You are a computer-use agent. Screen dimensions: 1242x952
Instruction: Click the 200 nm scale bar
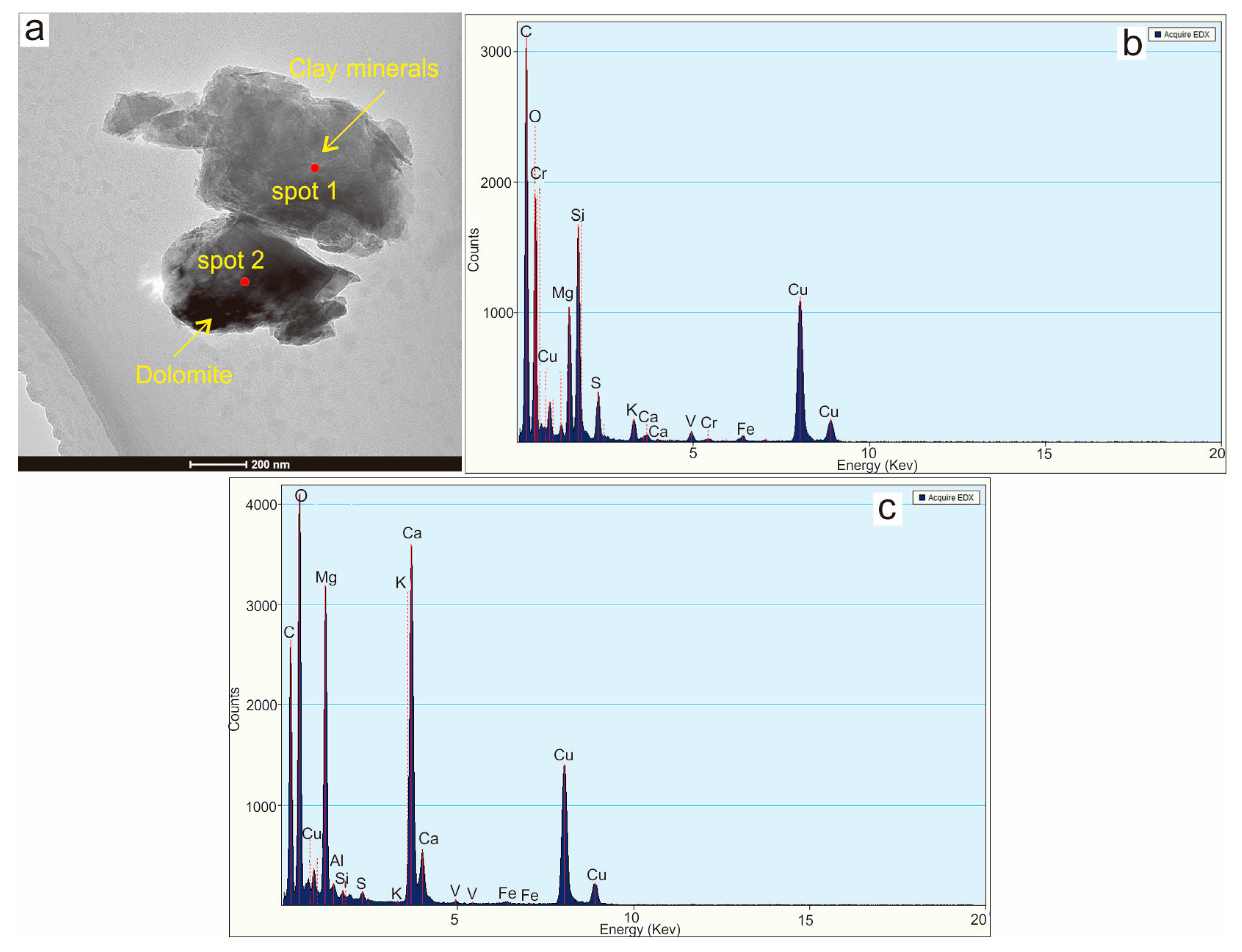click(x=218, y=465)
